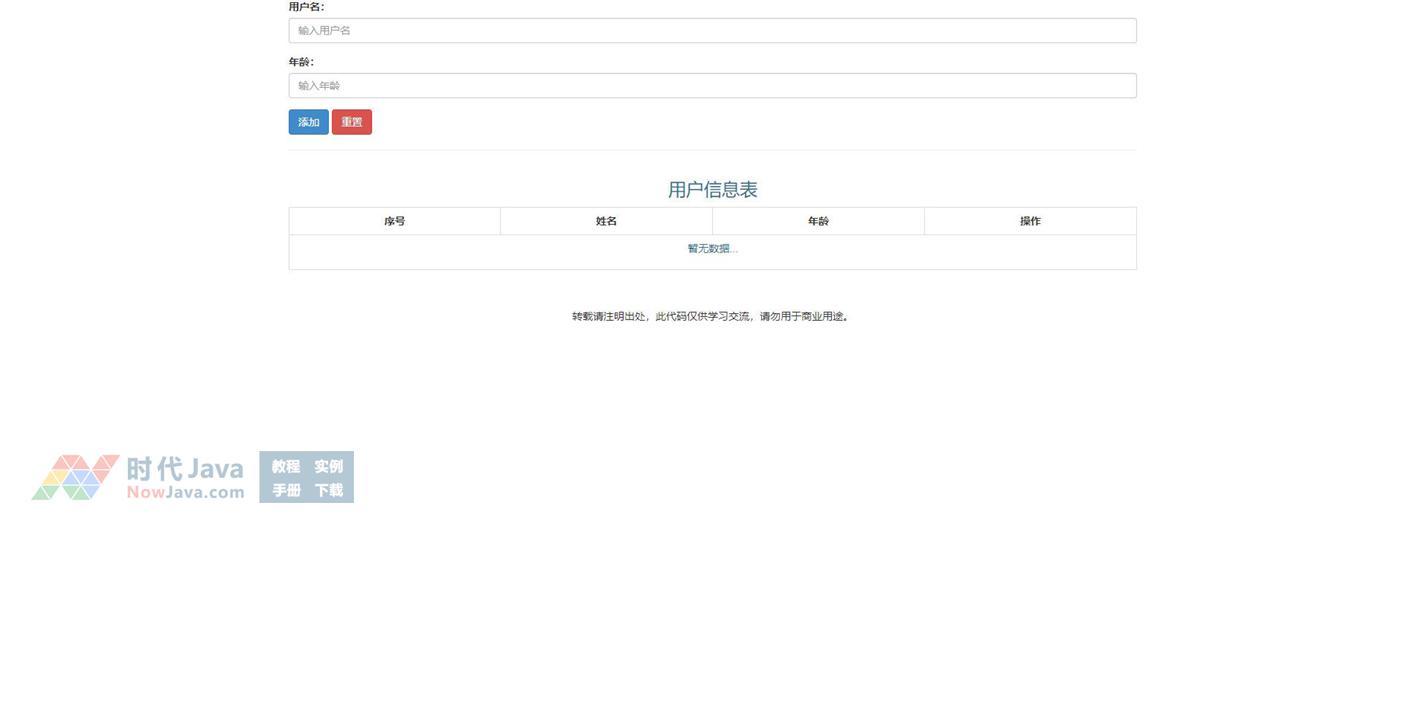
Task: Click the 时代Java watermark title
Action: (185, 468)
